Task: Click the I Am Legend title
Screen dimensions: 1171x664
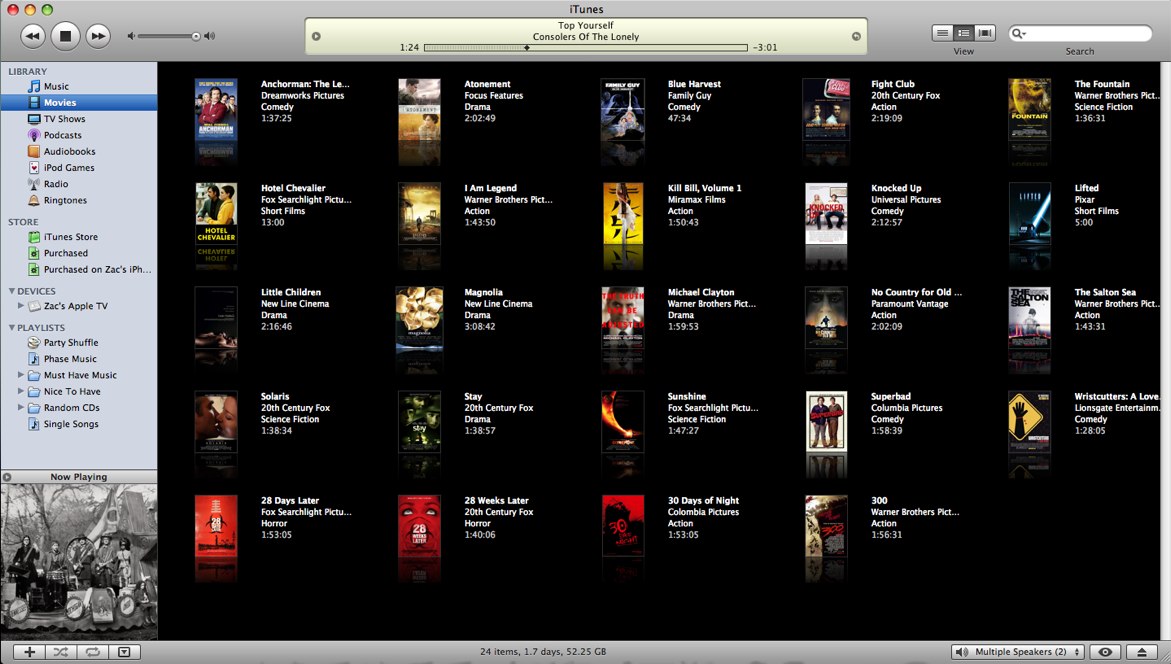Action: pos(490,188)
